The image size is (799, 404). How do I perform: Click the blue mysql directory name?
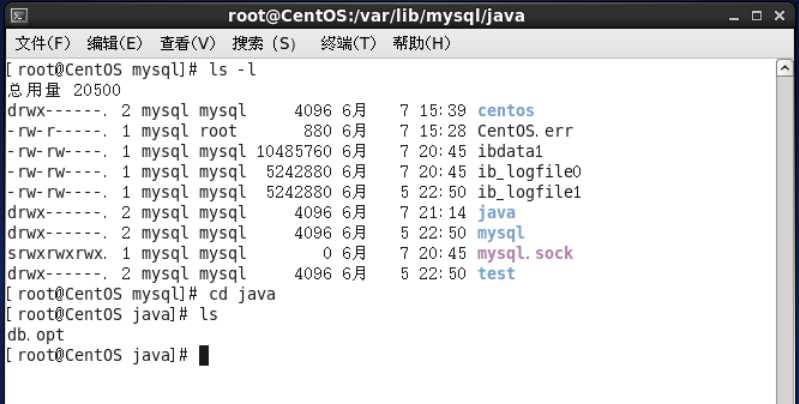pos(500,233)
